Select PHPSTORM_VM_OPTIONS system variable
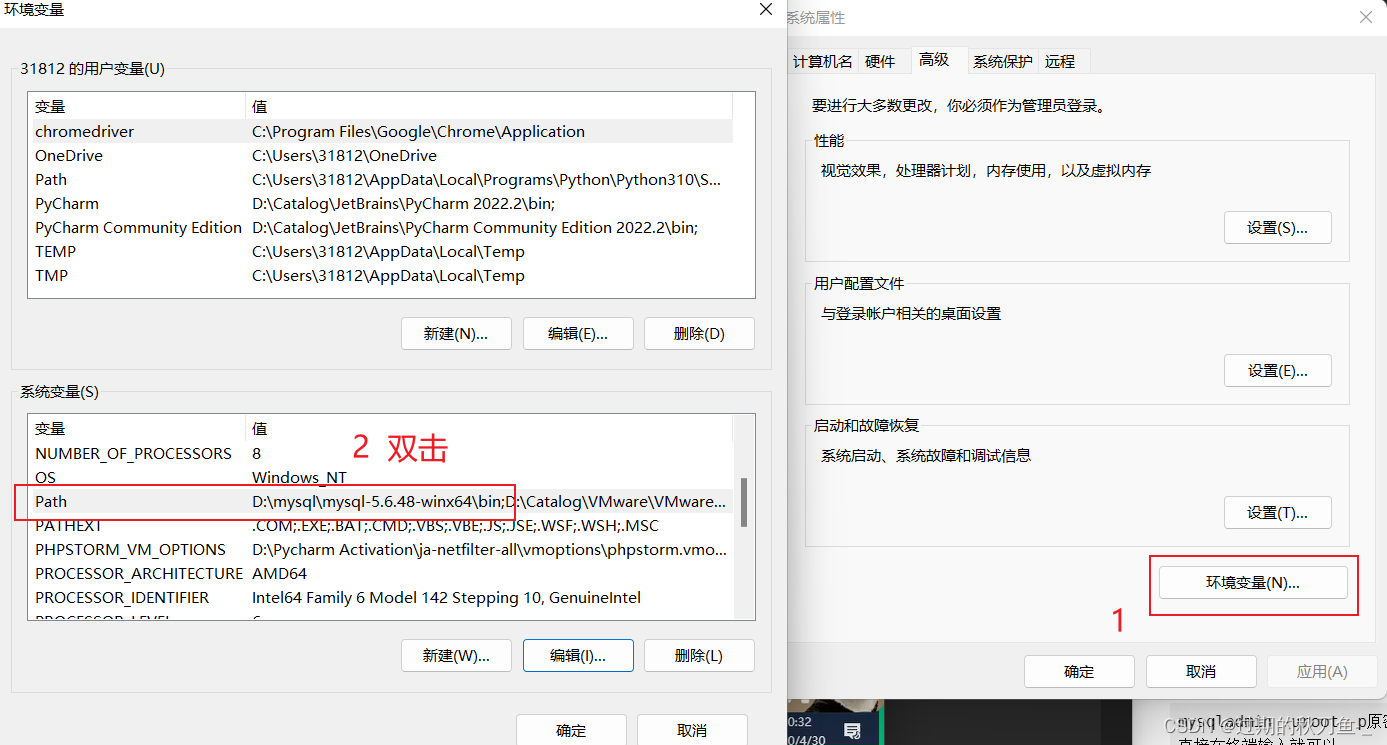The height and width of the screenshot is (745, 1387). tap(380, 549)
